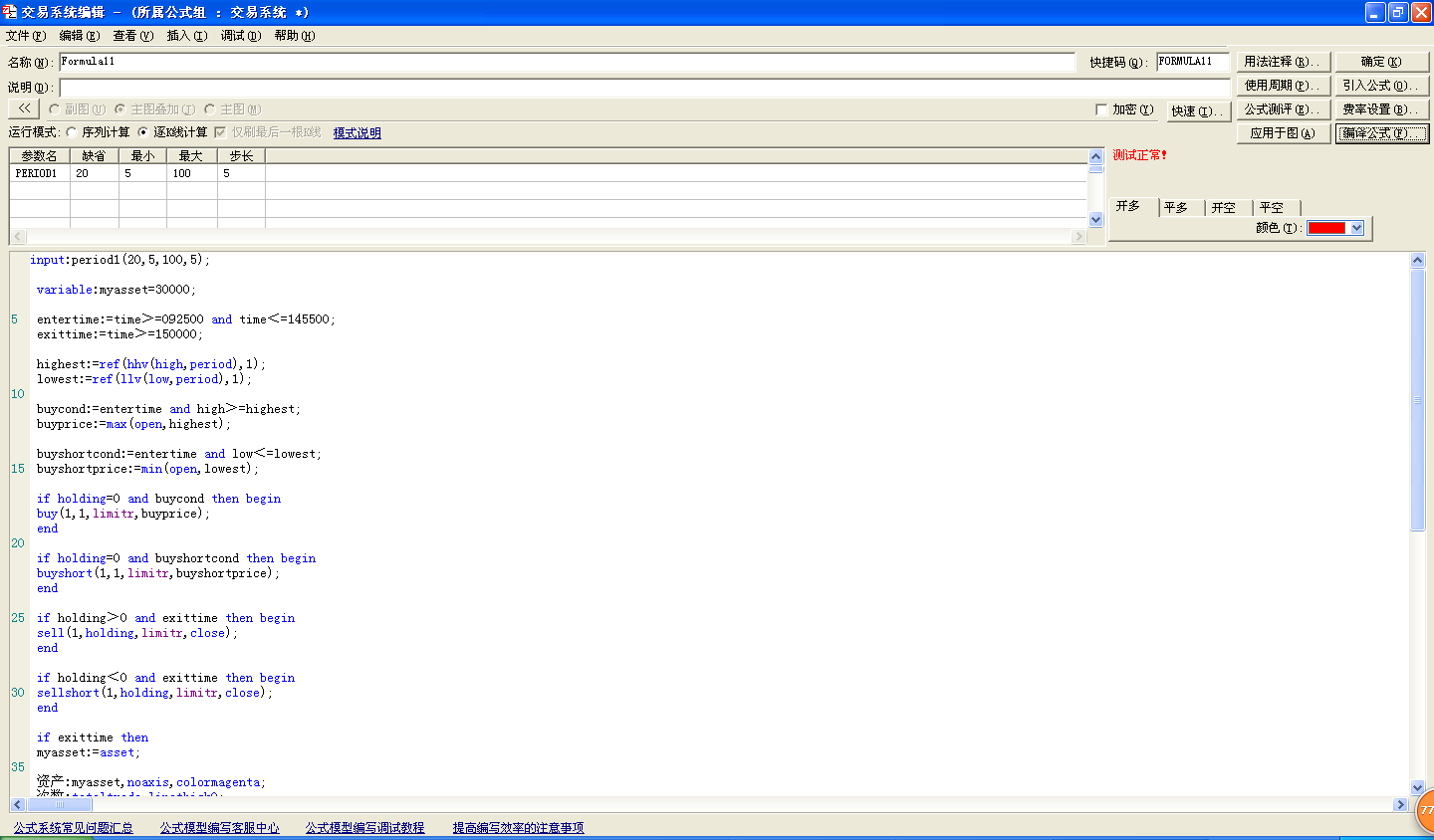Click the 编译公式 button

1381,133
